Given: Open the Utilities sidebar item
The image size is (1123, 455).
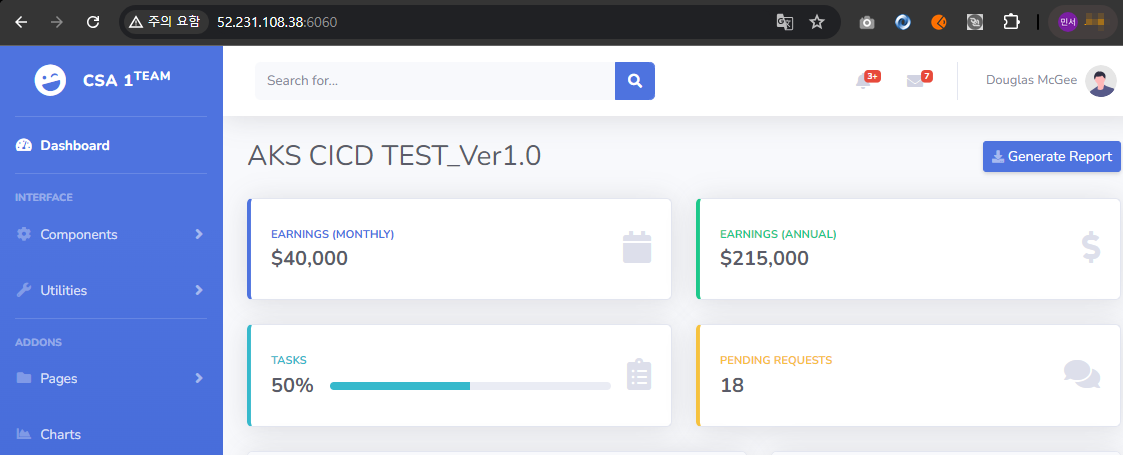Looking at the screenshot, I should point(111,290).
